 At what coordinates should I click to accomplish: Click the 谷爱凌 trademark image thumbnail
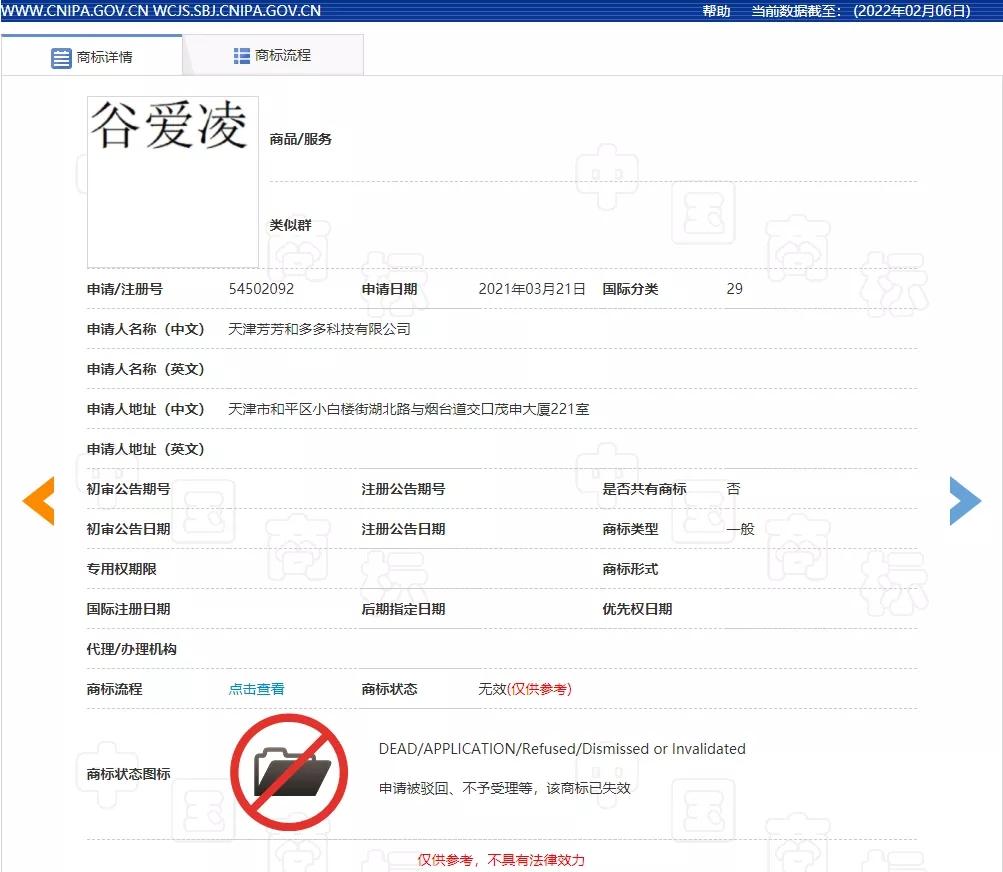click(x=173, y=182)
